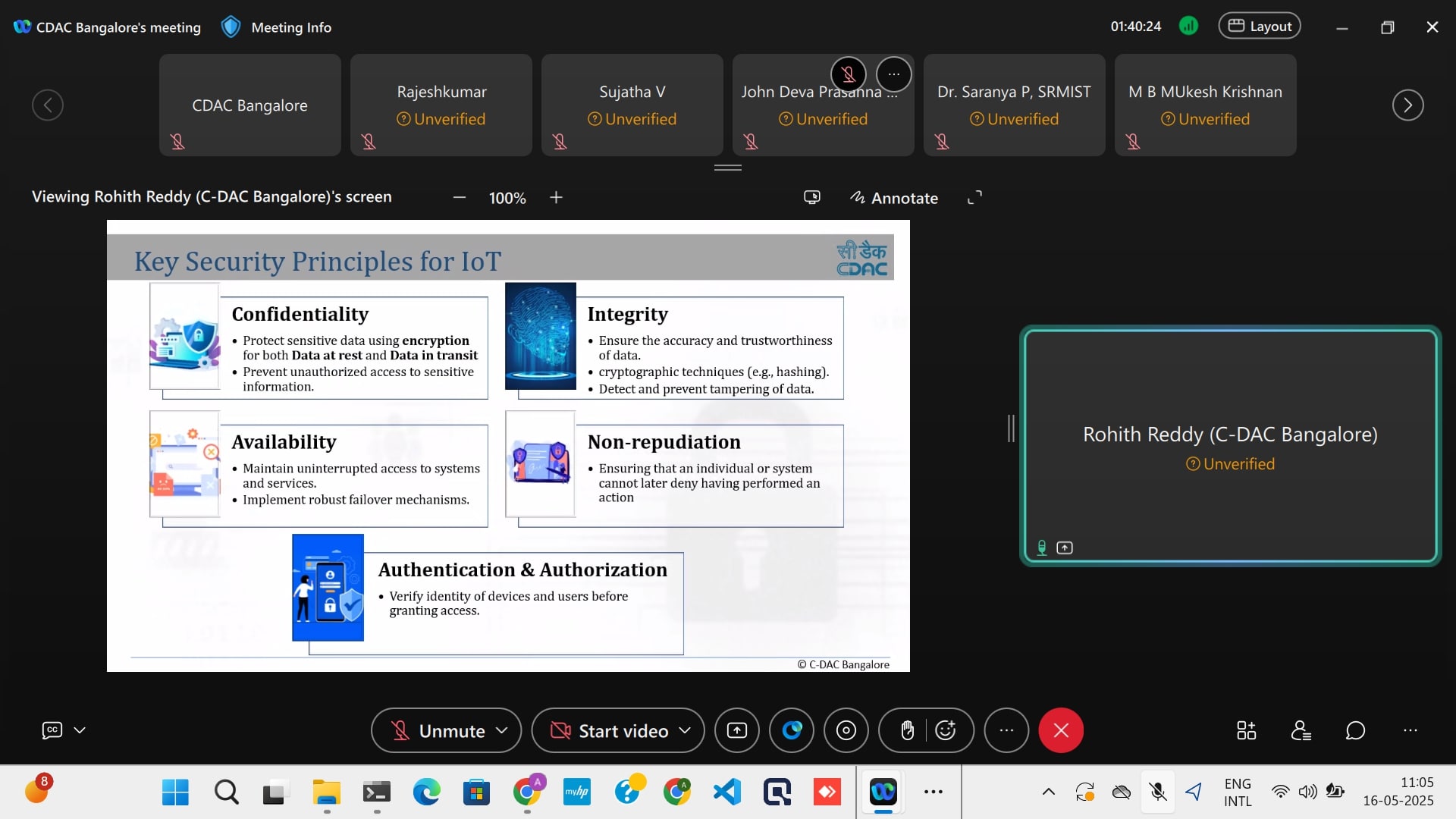Image resolution: width=1456 pixels, height=819 pixels.
Task: Toggle closed captions
Action: pos(52,730)
